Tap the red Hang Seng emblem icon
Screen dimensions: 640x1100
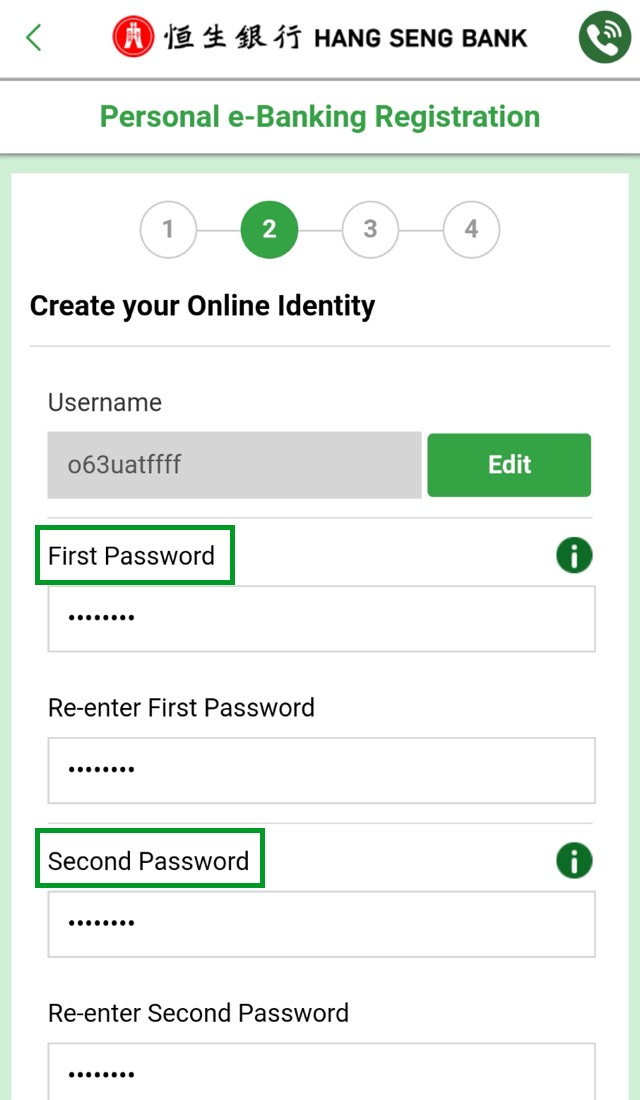tap(133, 37)
